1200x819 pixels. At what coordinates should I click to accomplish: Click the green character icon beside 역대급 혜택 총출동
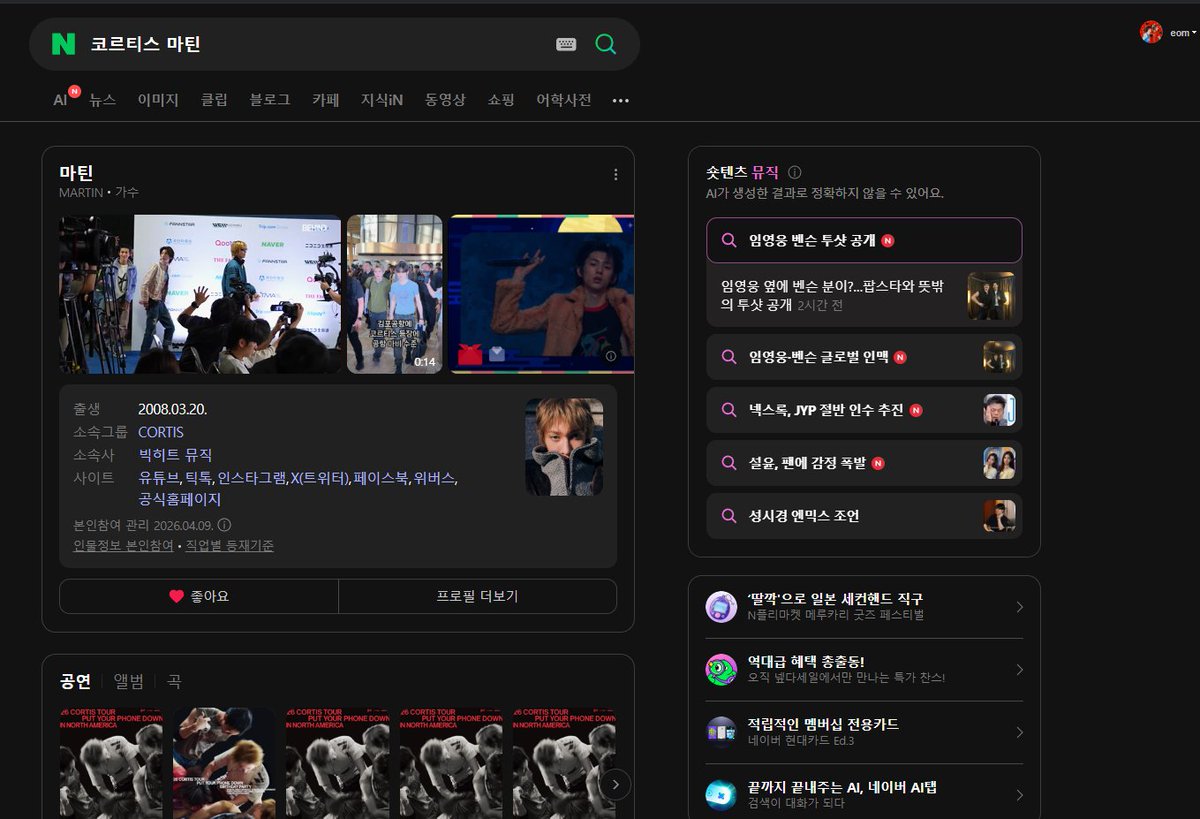[721, 670]
